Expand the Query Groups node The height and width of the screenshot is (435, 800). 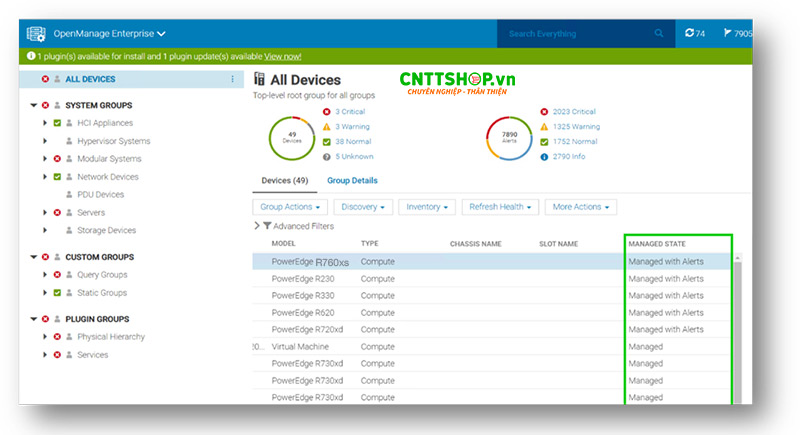[x=45, y=274]
